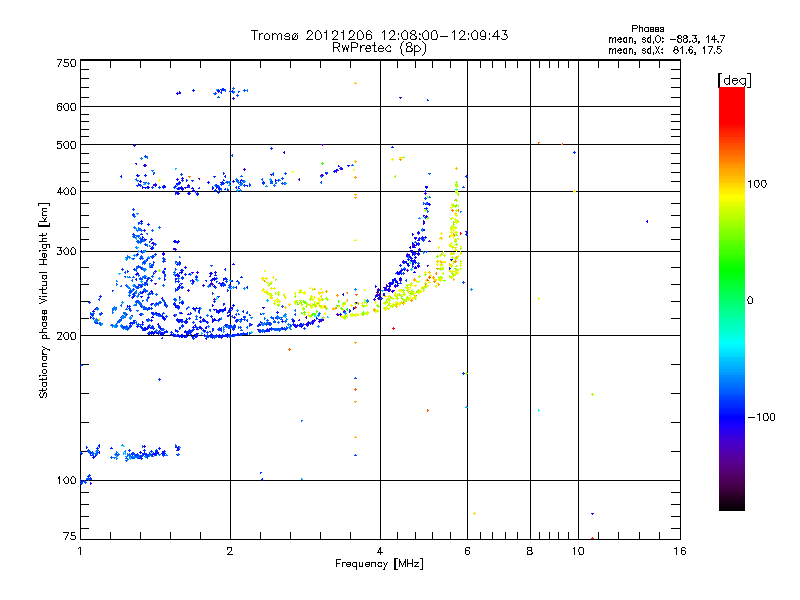Click the x-axis tick label '8'
The height and width of the screenshot is (600, 800).
[x=530, y=551]
